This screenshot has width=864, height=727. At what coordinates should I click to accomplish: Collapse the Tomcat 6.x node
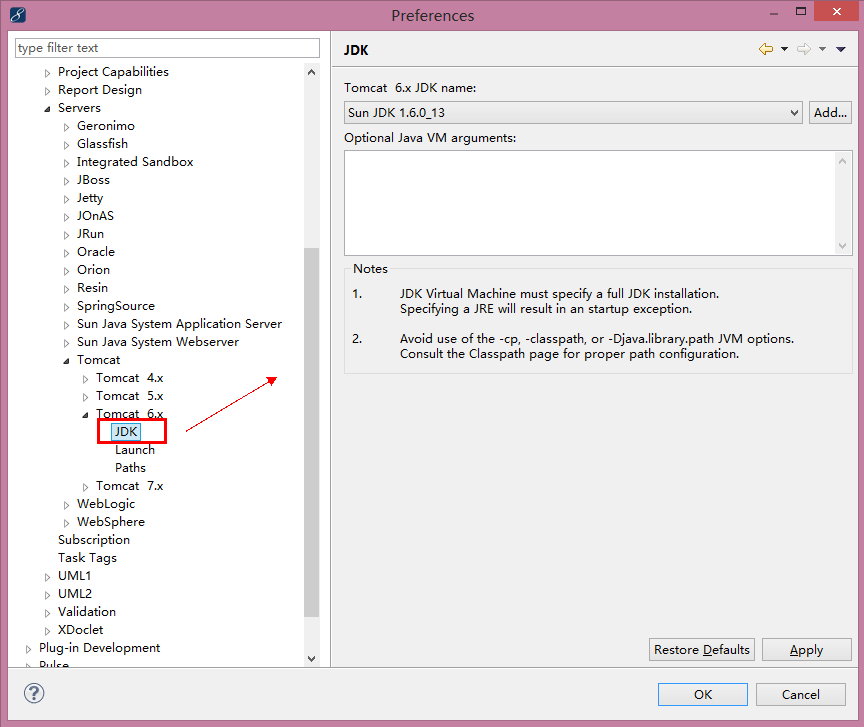(x=85, y=415)
